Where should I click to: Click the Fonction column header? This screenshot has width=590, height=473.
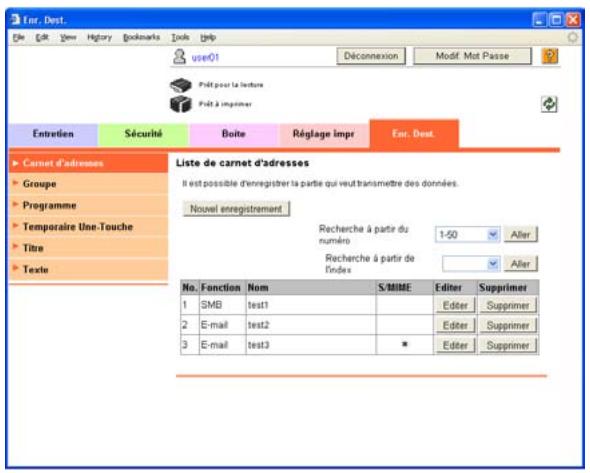[222, 288]
